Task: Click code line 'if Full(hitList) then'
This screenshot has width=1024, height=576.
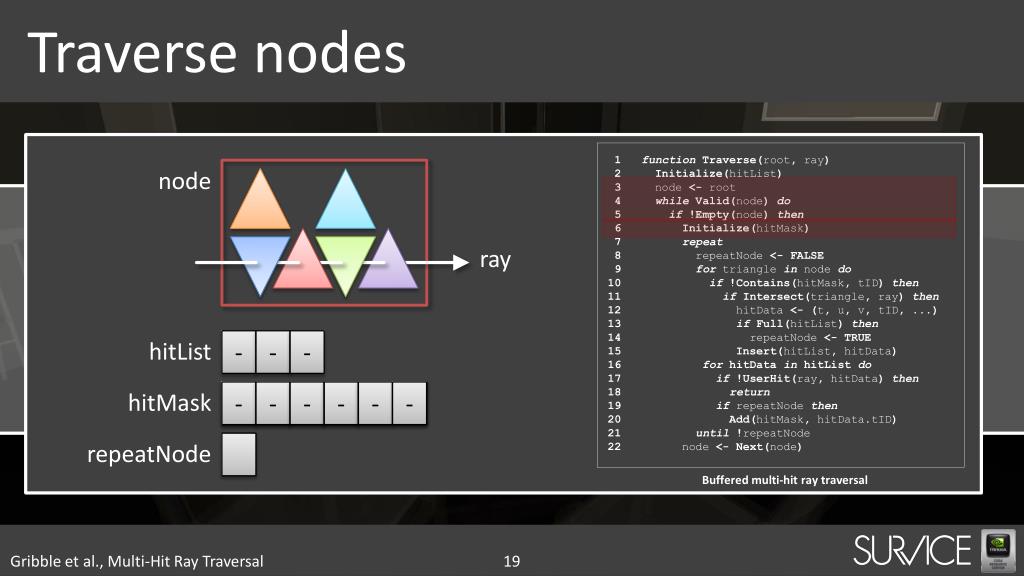Action: click(x=807, y=325)
